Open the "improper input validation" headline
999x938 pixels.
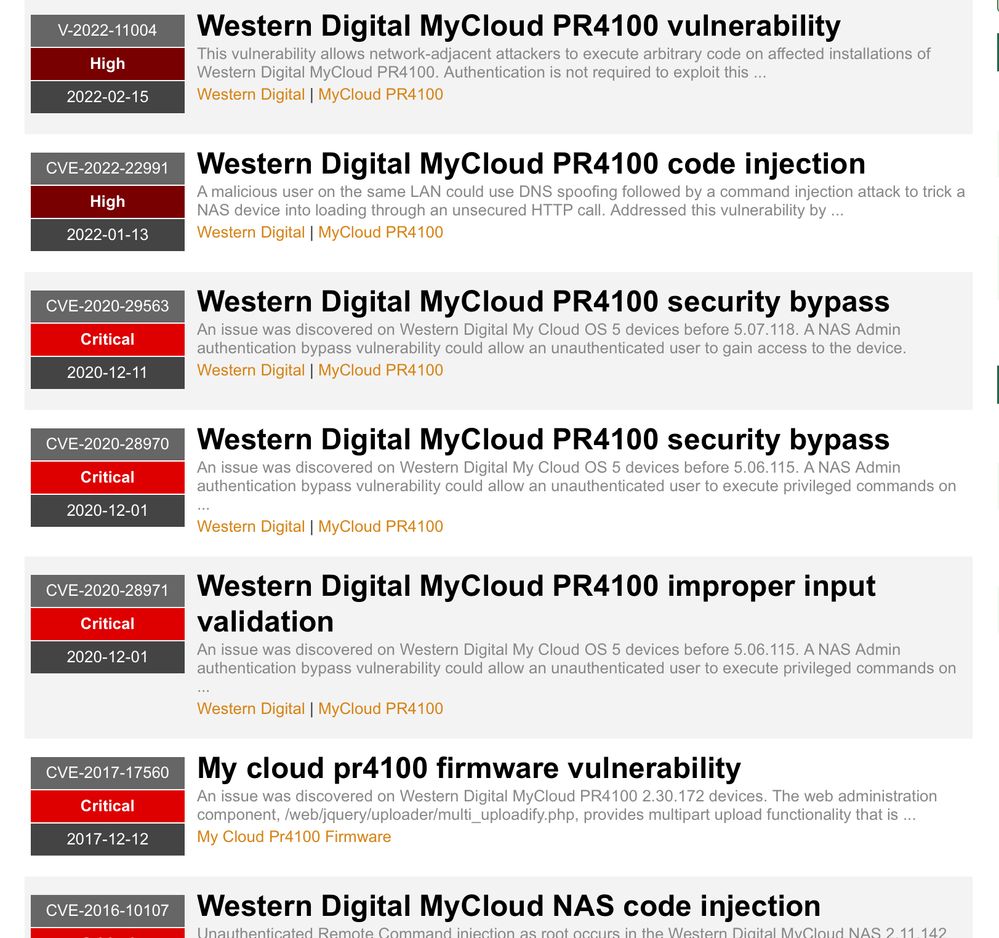click(x=536, y=603)
